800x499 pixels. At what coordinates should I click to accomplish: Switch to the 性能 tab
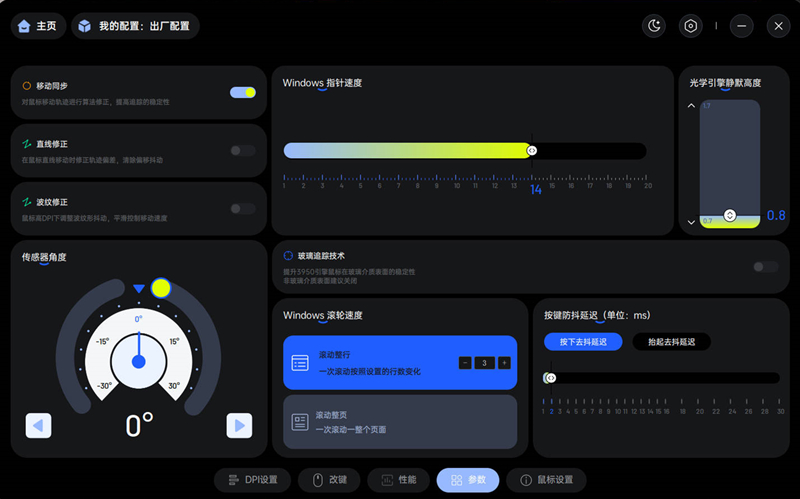[398, 480]
